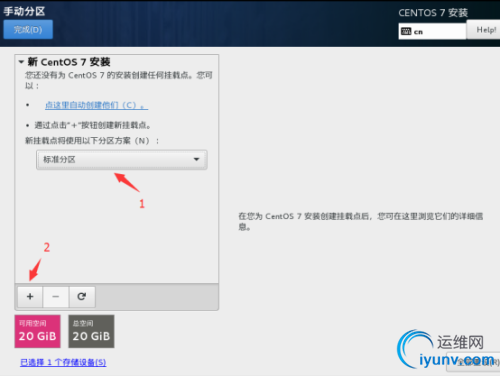Click the Help! button
This screenshot has width=500, height=376.
pos(484,30)
